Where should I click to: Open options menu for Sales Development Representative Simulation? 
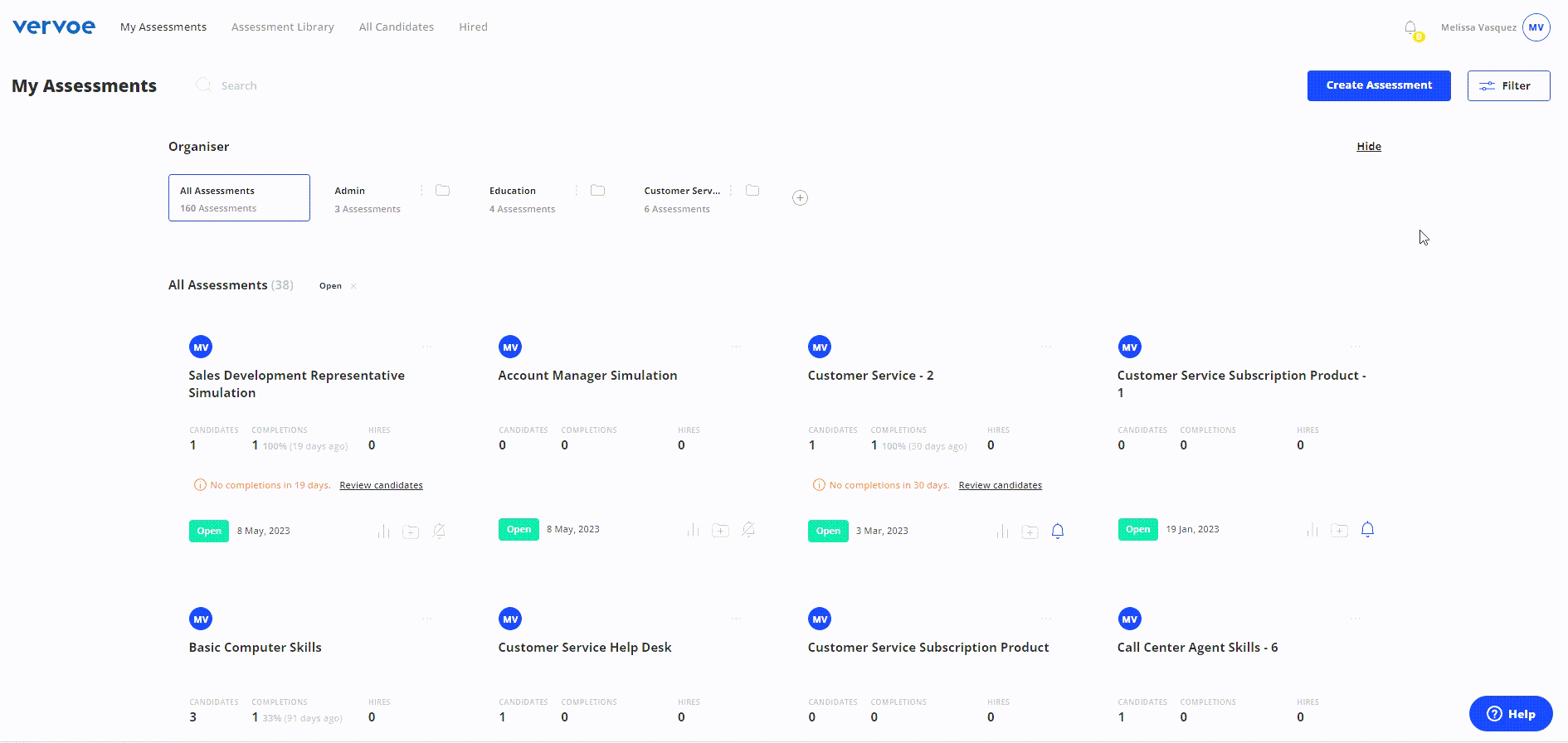(x=426, y=347)
